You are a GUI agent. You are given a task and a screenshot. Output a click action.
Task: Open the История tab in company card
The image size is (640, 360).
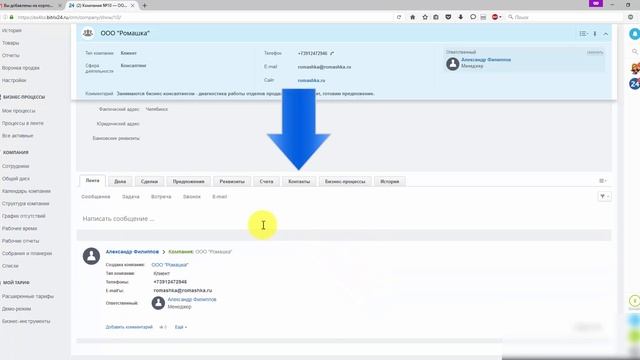click(x=389, y=181)
